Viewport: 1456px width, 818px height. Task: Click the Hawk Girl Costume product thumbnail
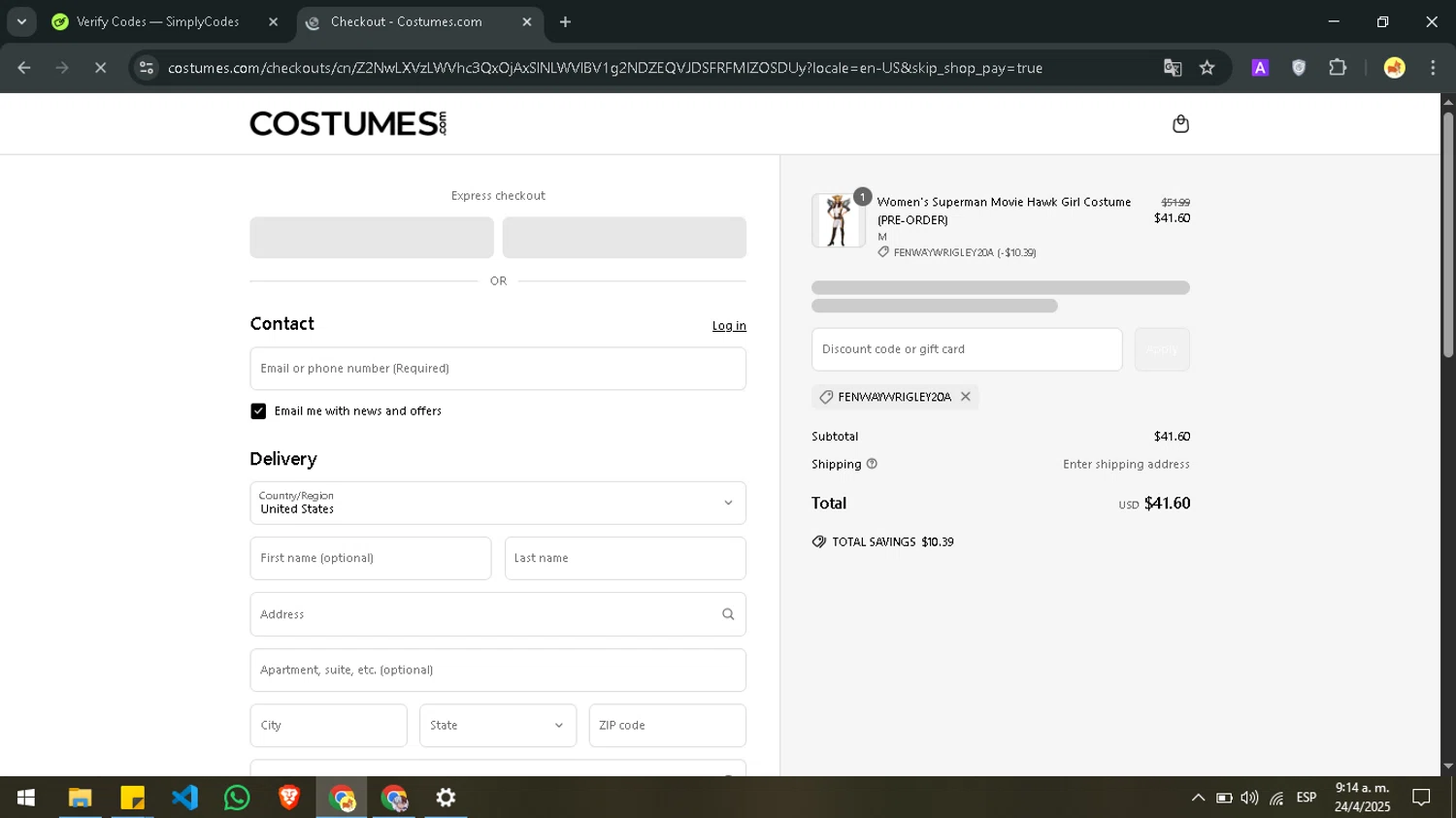tap(839, 220)
